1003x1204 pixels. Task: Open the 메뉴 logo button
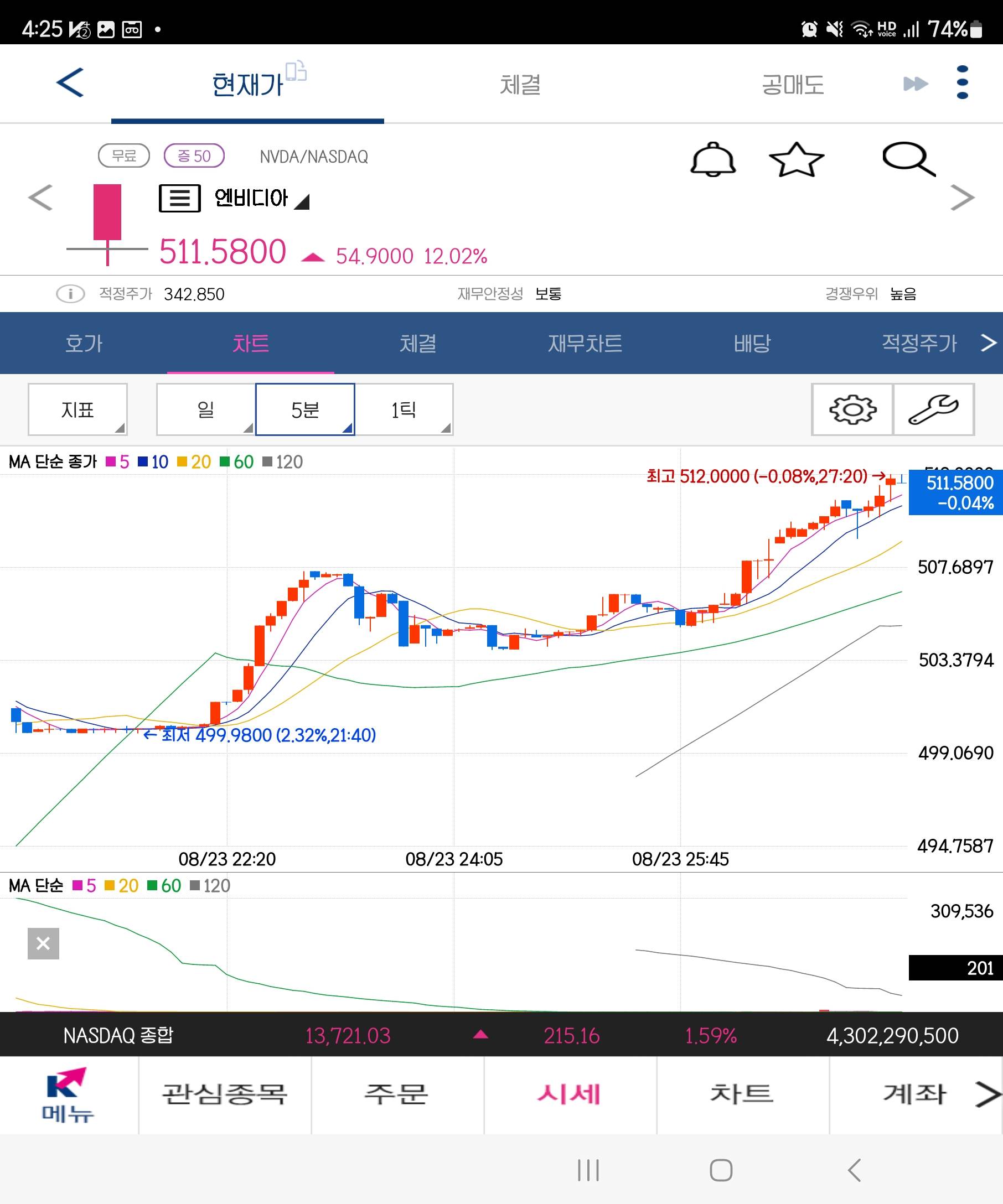coord(68,1095)
